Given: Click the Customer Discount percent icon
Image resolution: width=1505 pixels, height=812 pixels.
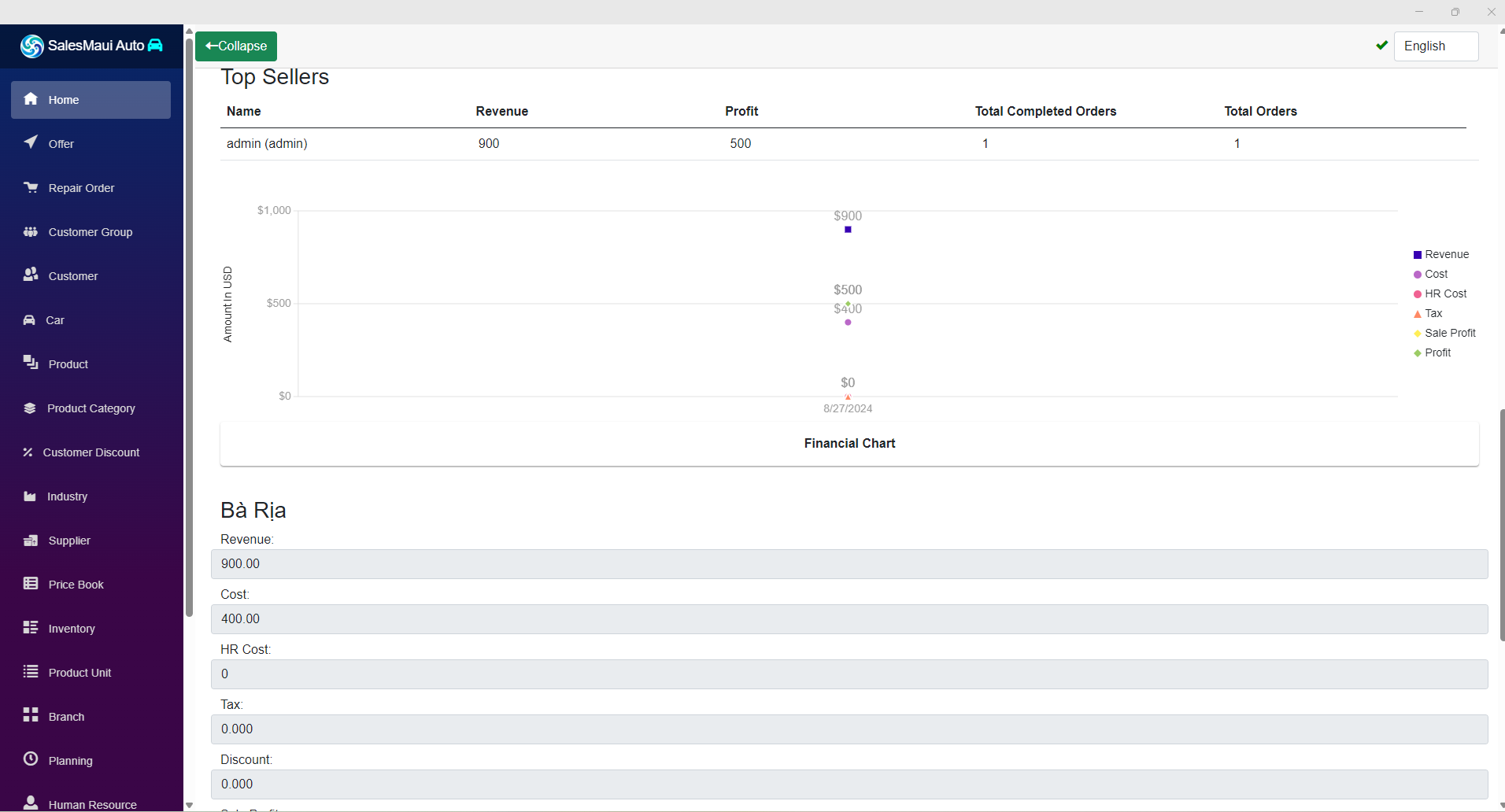Looking at the screenshot, I should 28,452.
